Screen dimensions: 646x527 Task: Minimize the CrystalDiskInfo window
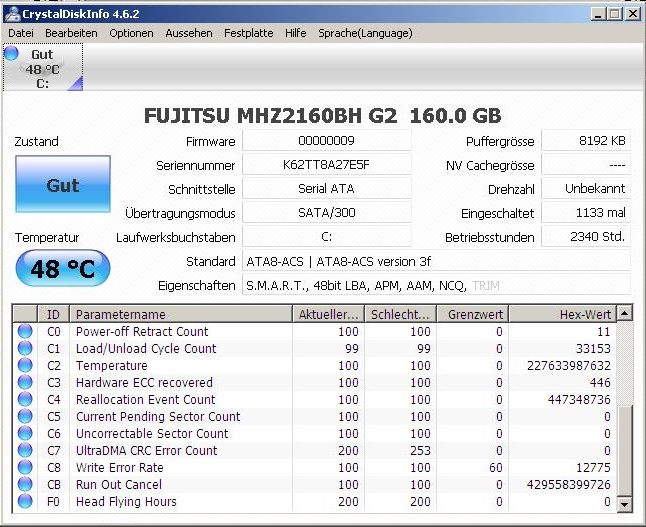[598, 14]
